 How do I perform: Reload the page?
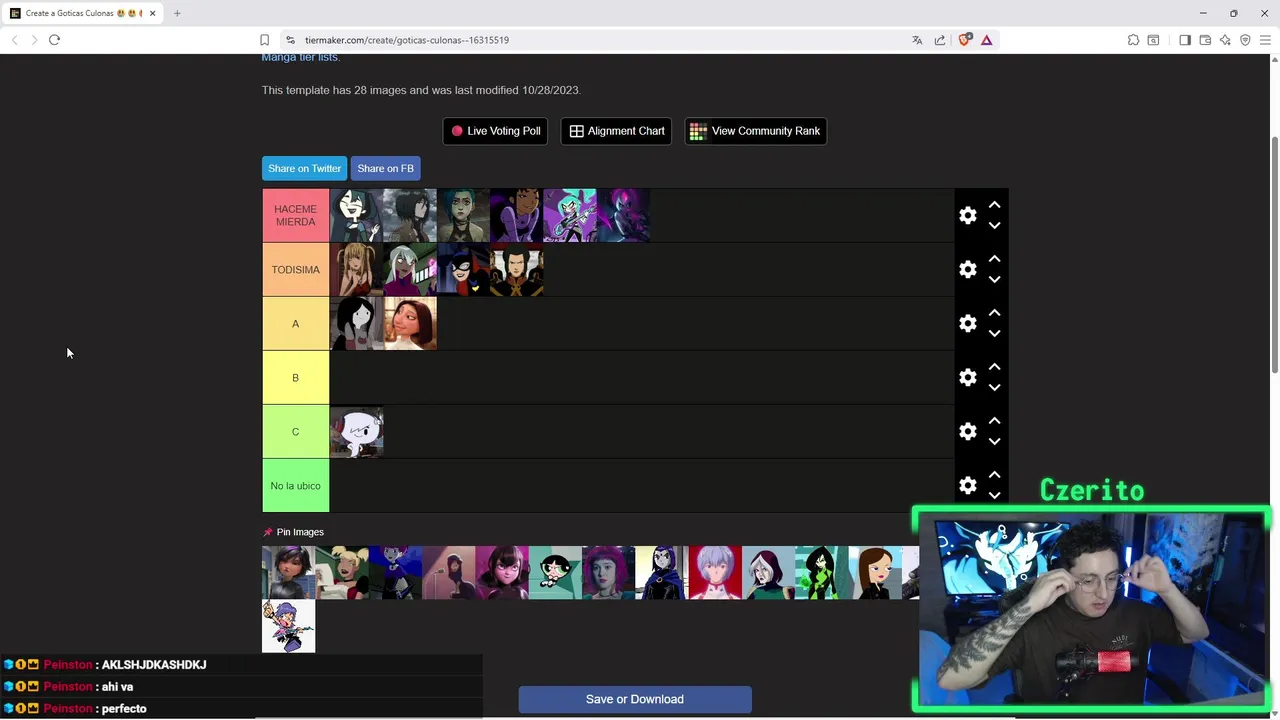(x=54, y=40)
